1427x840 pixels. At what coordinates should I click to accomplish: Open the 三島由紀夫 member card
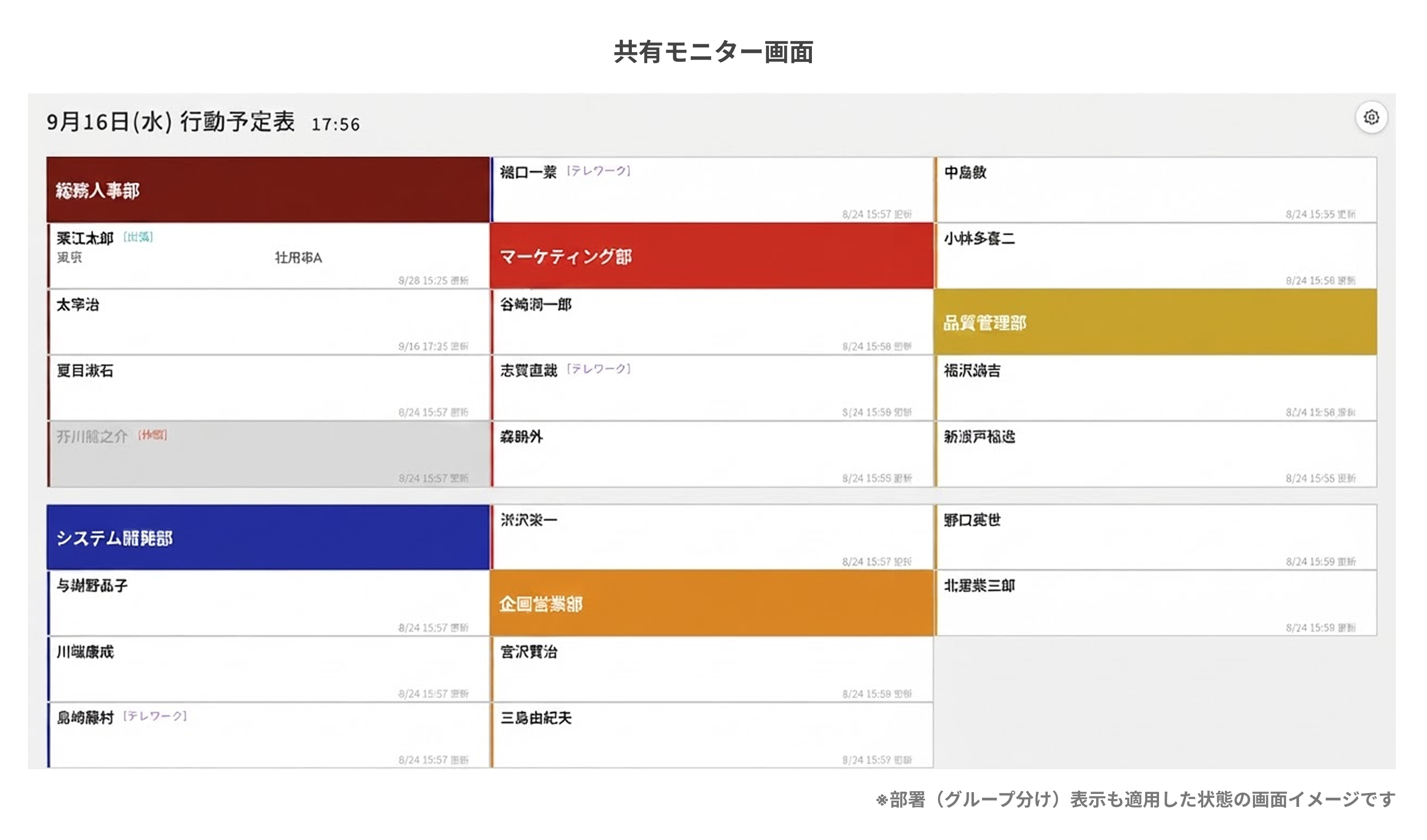[712, 735]
